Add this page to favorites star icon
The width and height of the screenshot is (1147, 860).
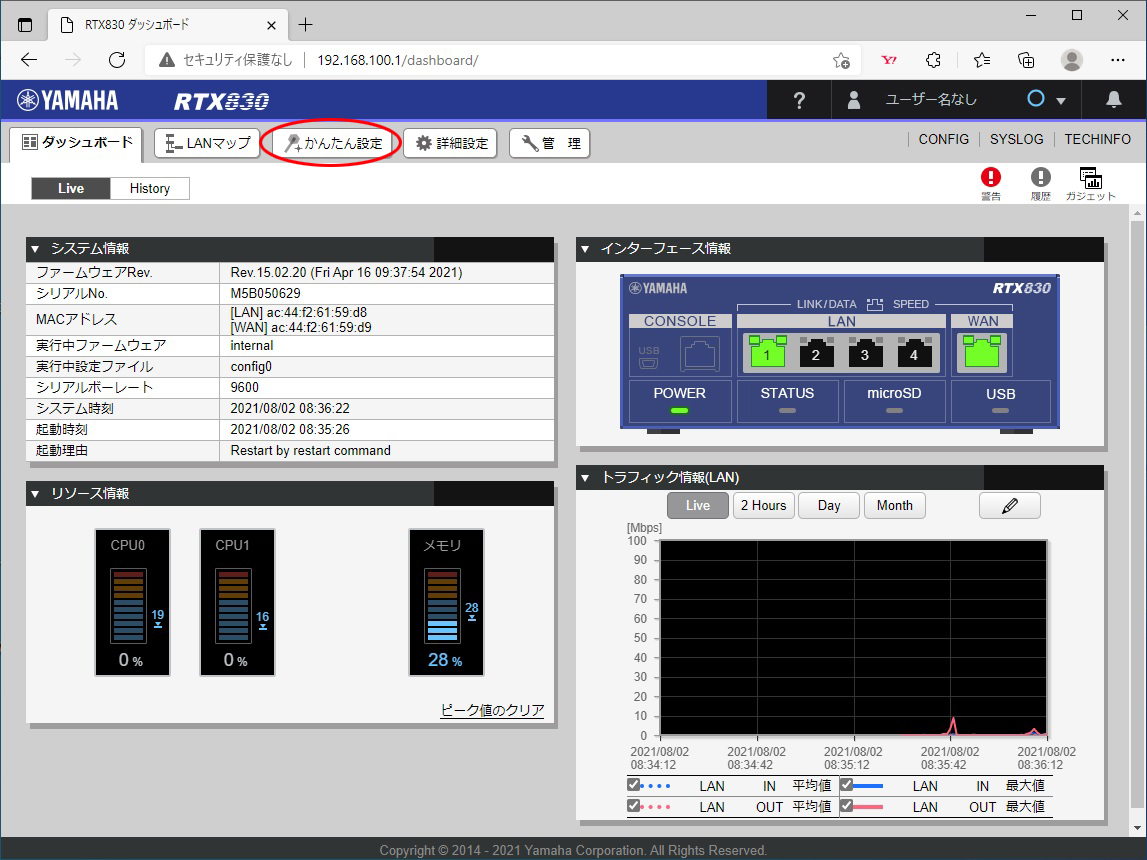(841, 61)
